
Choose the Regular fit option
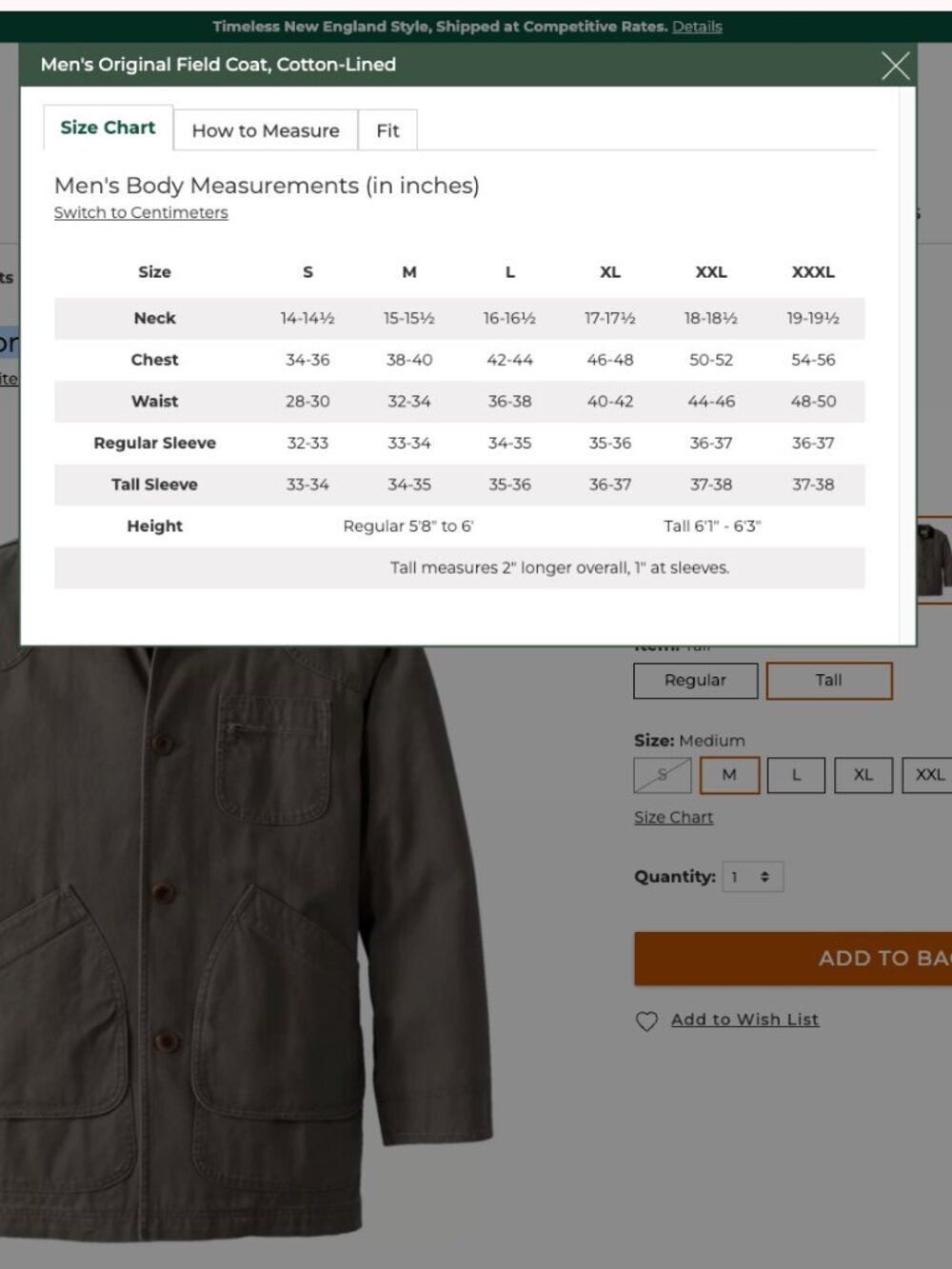[696, 681]
